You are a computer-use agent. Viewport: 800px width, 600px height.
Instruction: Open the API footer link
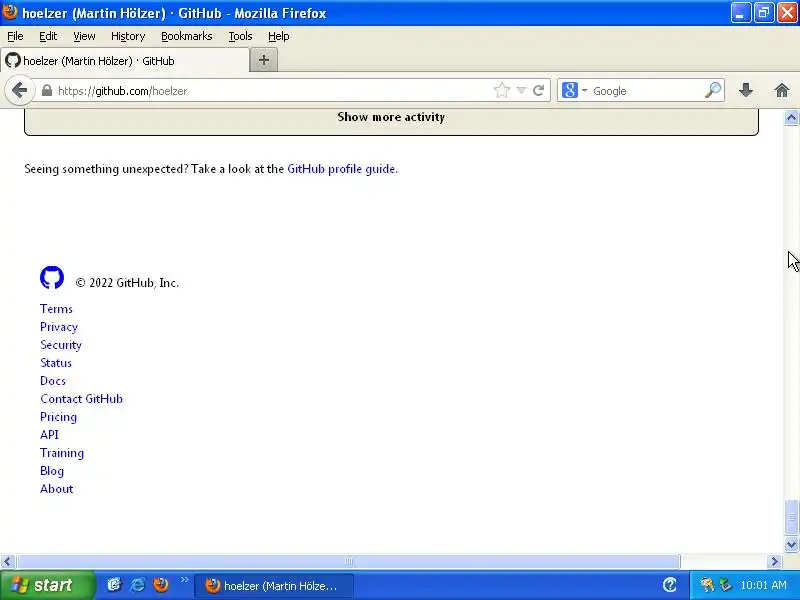[x=49, y=435]
